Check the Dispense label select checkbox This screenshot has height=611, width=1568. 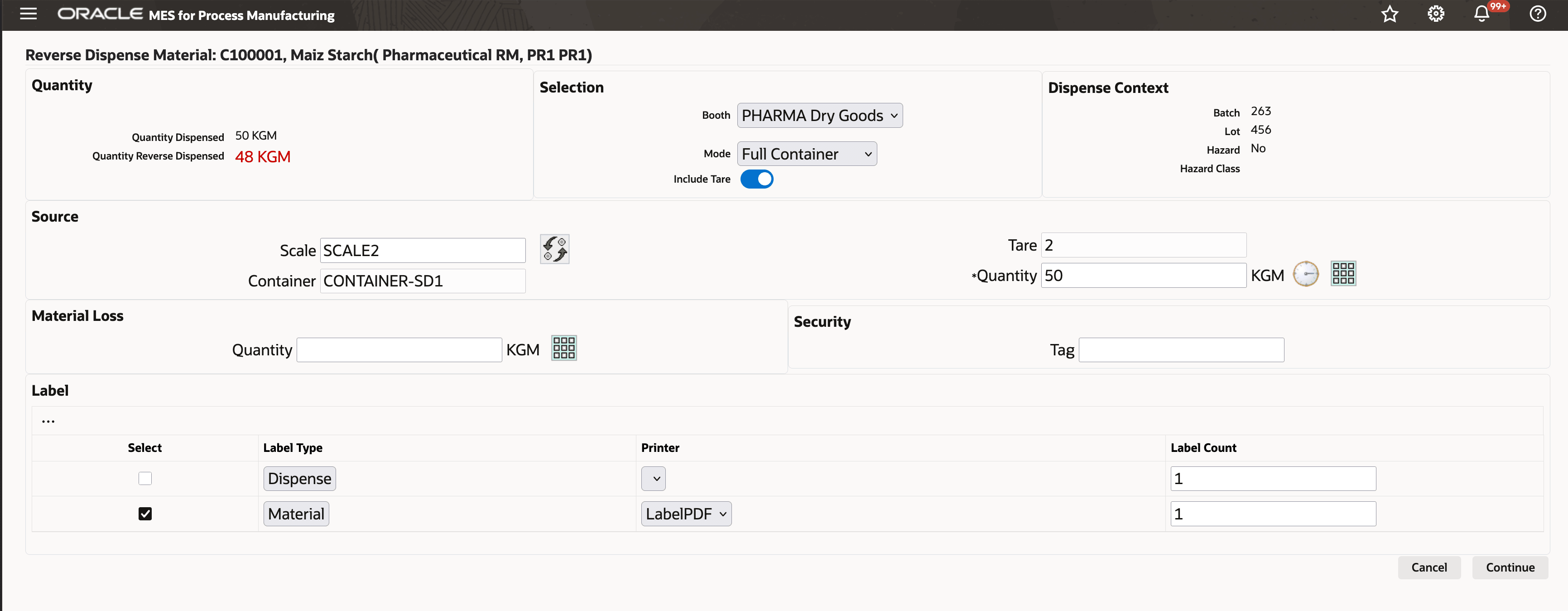(145, 479)
